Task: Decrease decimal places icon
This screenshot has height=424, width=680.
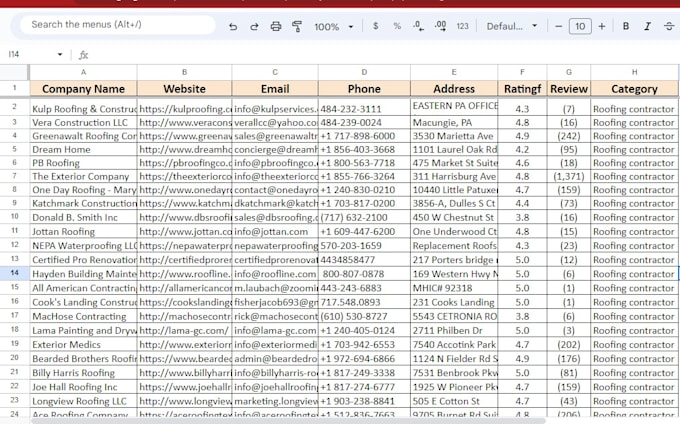Action: [x=418, y=26]
